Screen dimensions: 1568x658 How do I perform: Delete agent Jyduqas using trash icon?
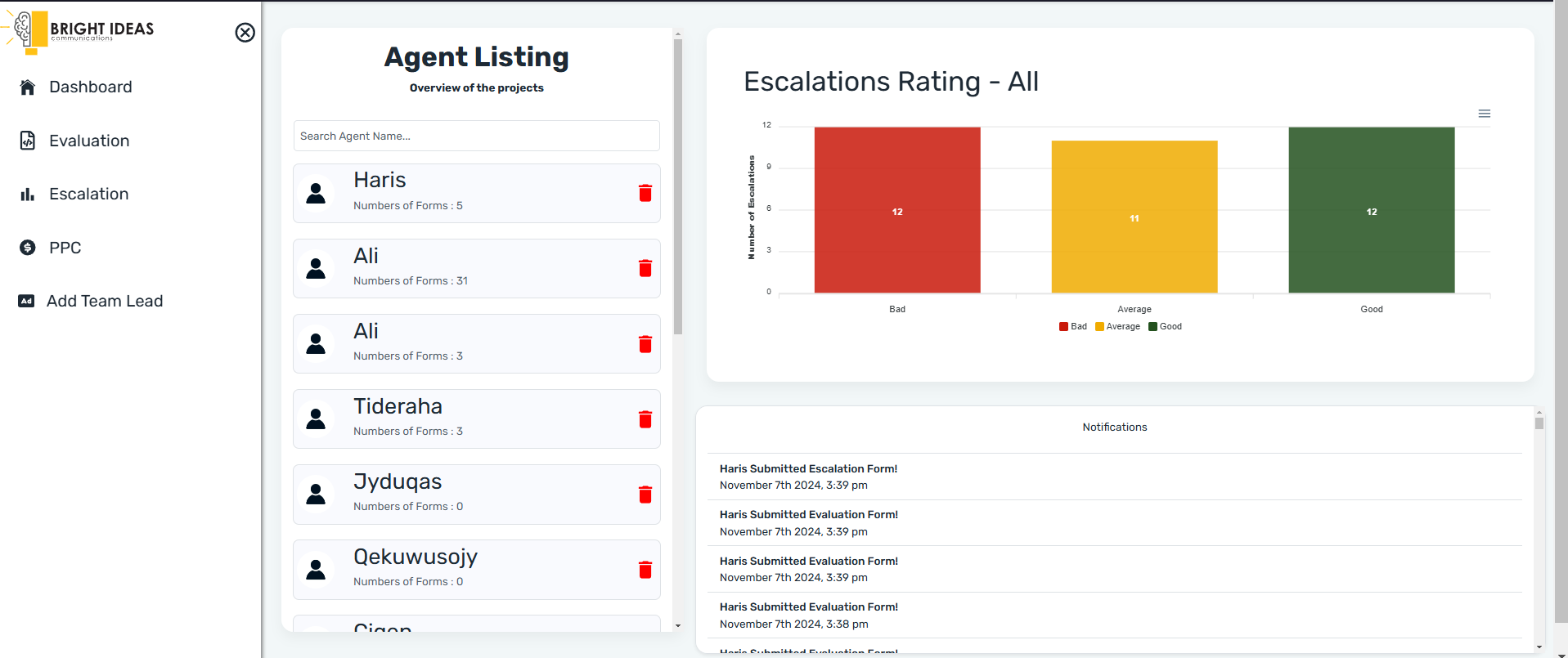(x=645, y=495)
